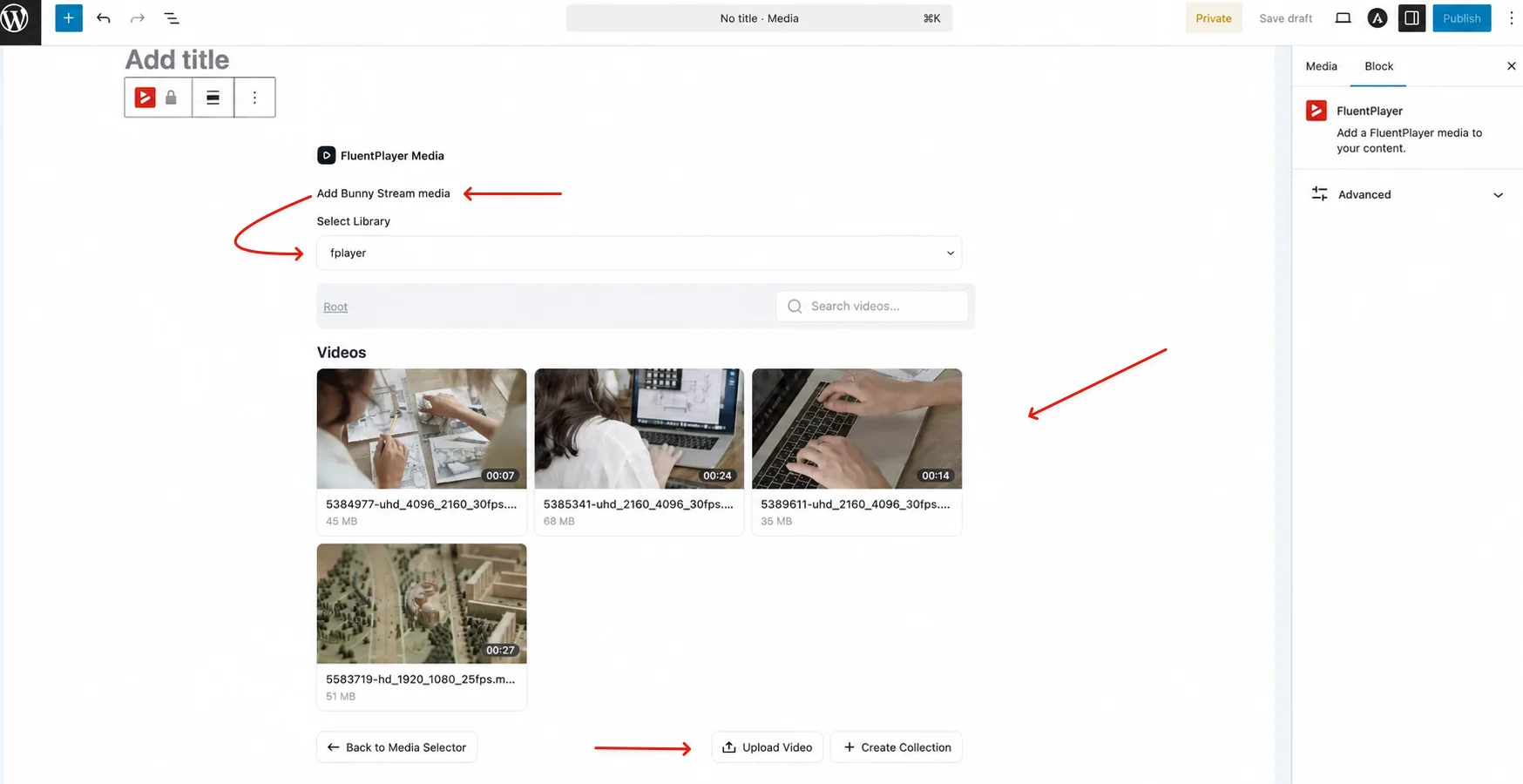Select the 00:24 laptop video thumbnail
Viewport: 1523px width, 784px height.
tap(640, 429)
